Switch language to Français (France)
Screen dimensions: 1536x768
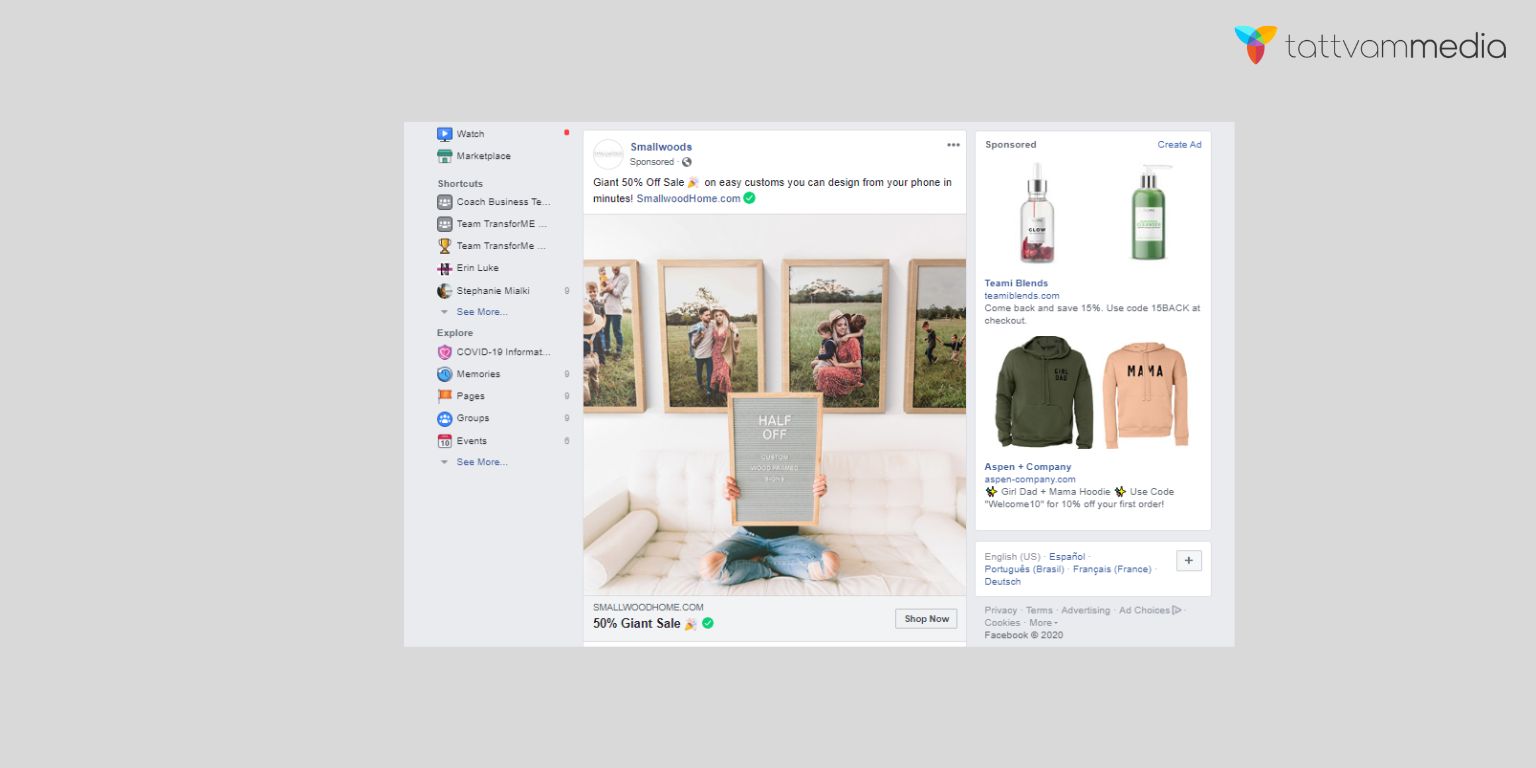pos(1112,569)
